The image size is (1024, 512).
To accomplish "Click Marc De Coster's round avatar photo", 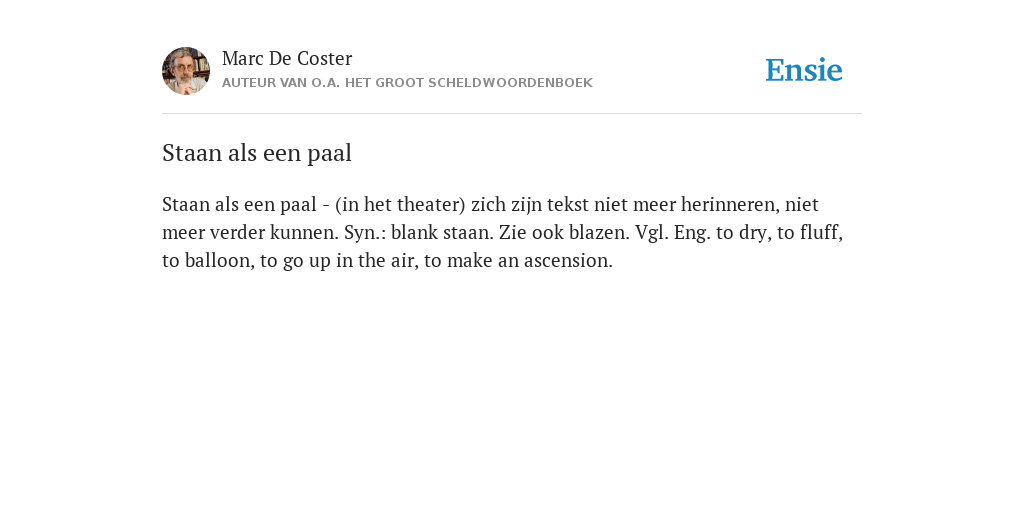I will (186, 71).
